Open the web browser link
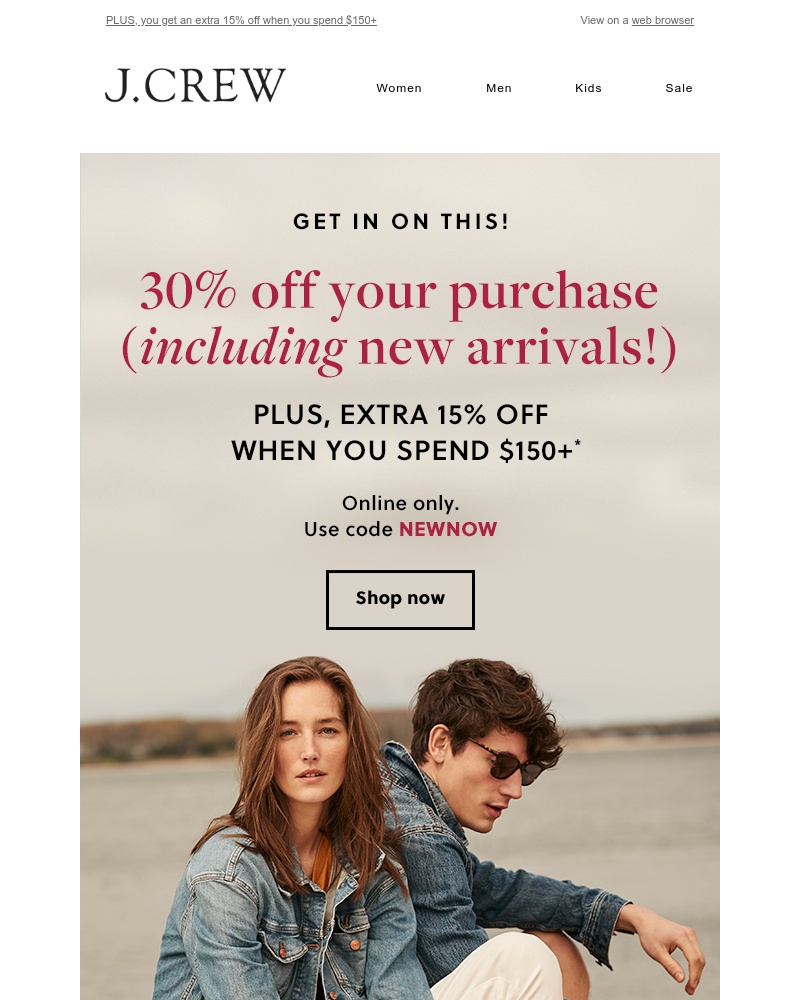 tap(662, 20)
